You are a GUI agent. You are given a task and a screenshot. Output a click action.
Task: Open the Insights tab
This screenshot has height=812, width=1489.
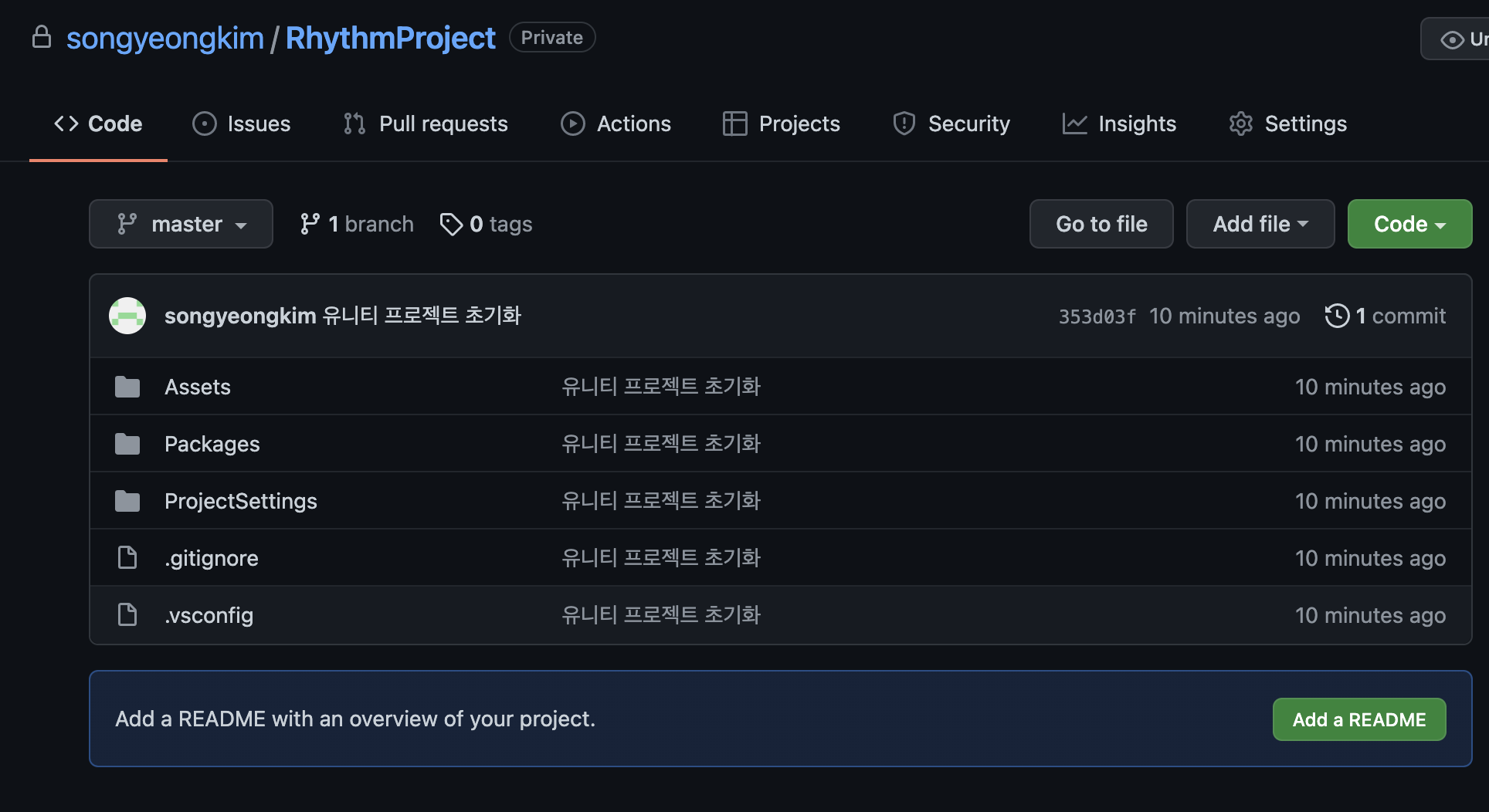pyautogui.click(x=1119, y=123)
